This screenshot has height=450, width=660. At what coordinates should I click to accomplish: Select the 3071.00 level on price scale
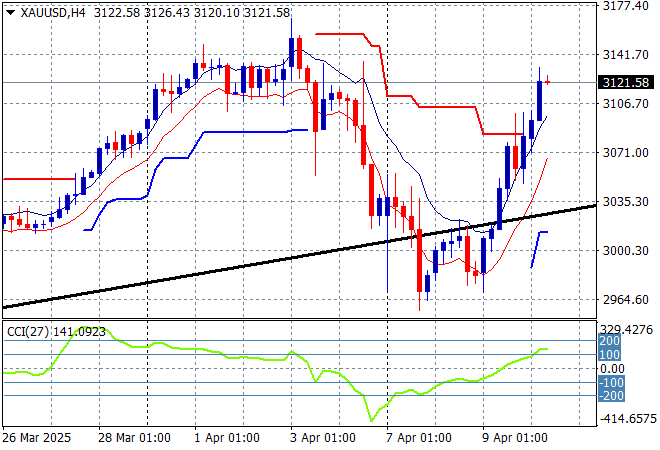(x=626, y=152)
